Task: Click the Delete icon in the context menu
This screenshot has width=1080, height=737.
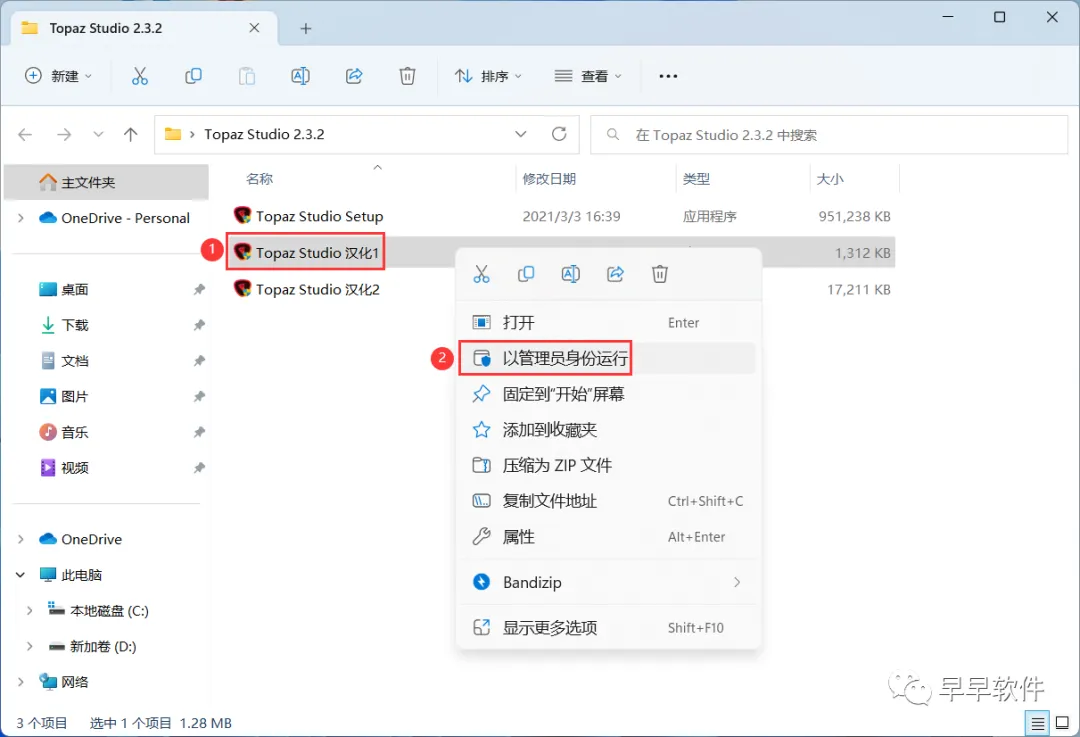Action: click(x=660, y=274)
